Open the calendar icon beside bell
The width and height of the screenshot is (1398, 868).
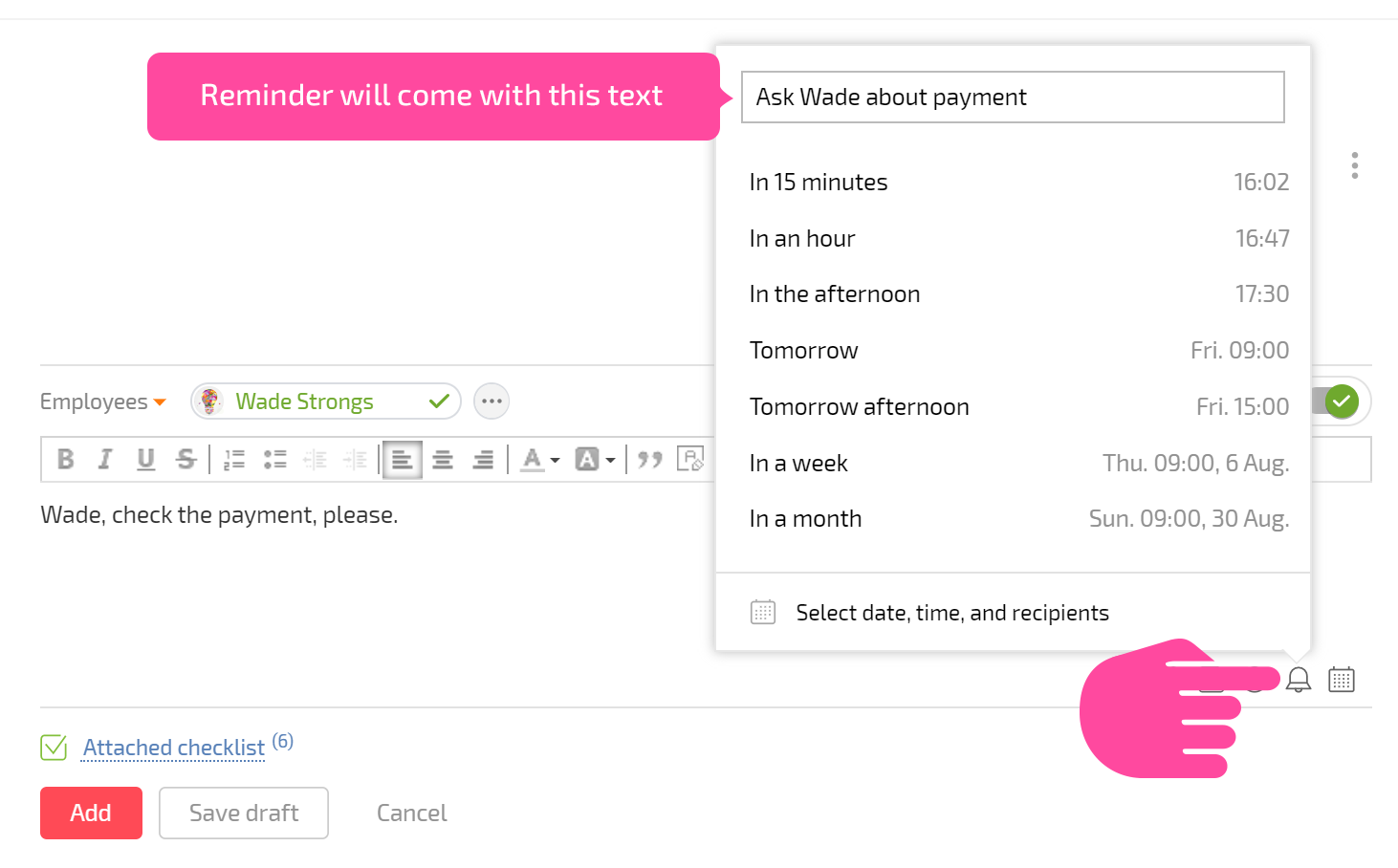pyautogui.click(x=1342, y=680)
